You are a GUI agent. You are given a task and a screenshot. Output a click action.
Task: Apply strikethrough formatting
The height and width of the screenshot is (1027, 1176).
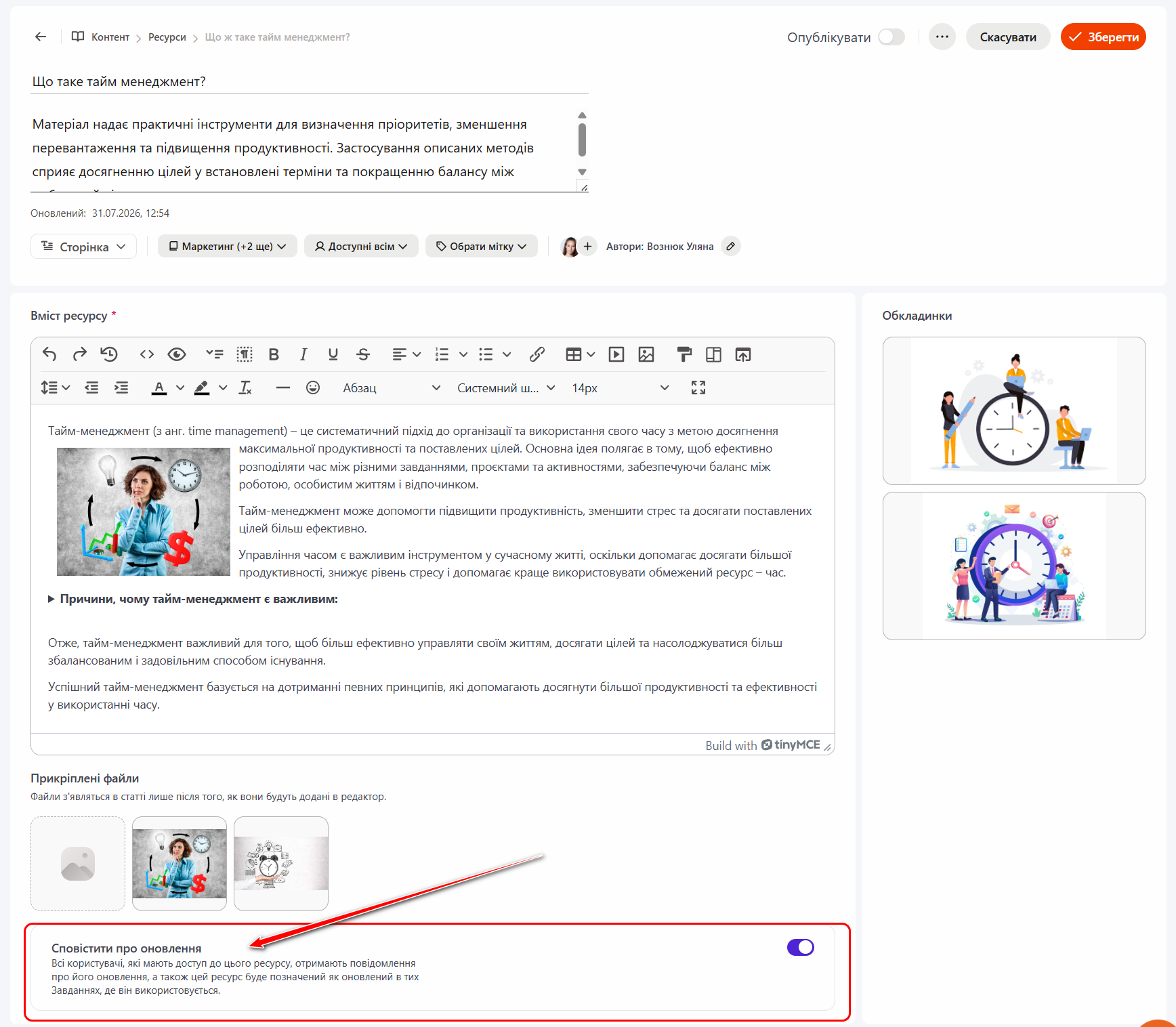pos(363,354)
